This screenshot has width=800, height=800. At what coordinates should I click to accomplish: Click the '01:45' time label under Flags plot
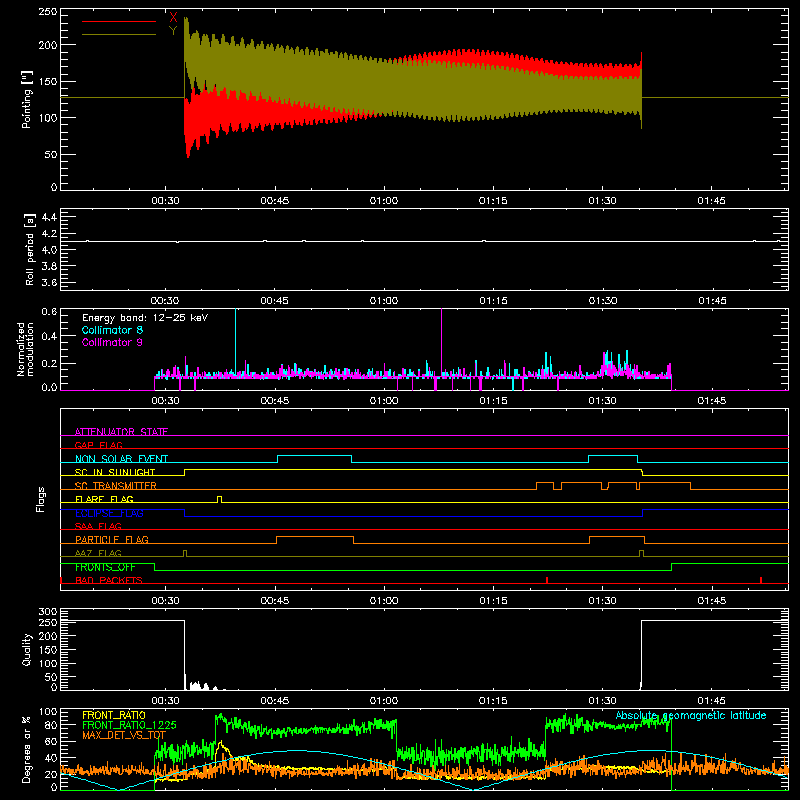712,601
